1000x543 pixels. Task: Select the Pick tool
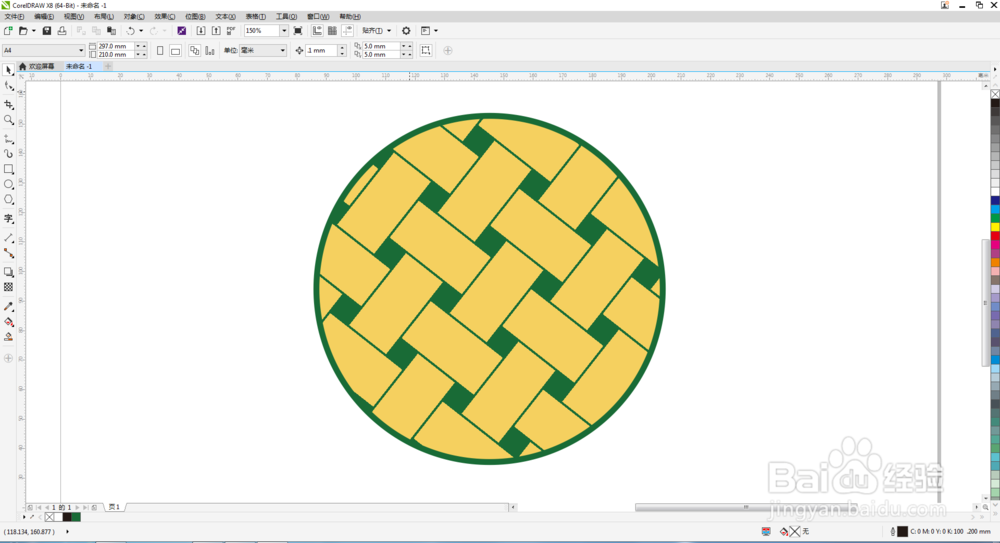coord(8,70)
